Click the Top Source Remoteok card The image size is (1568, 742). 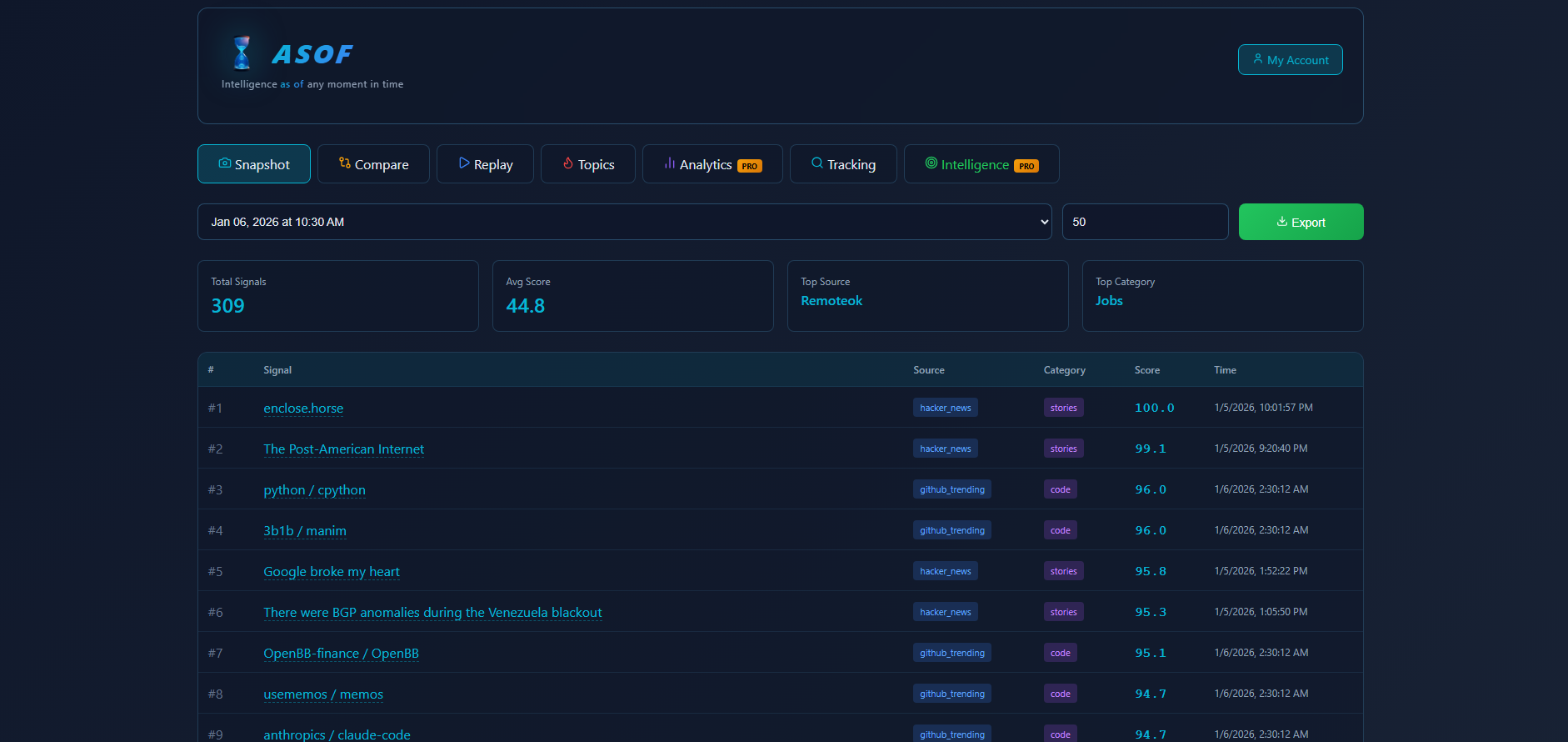pos(928,296)
